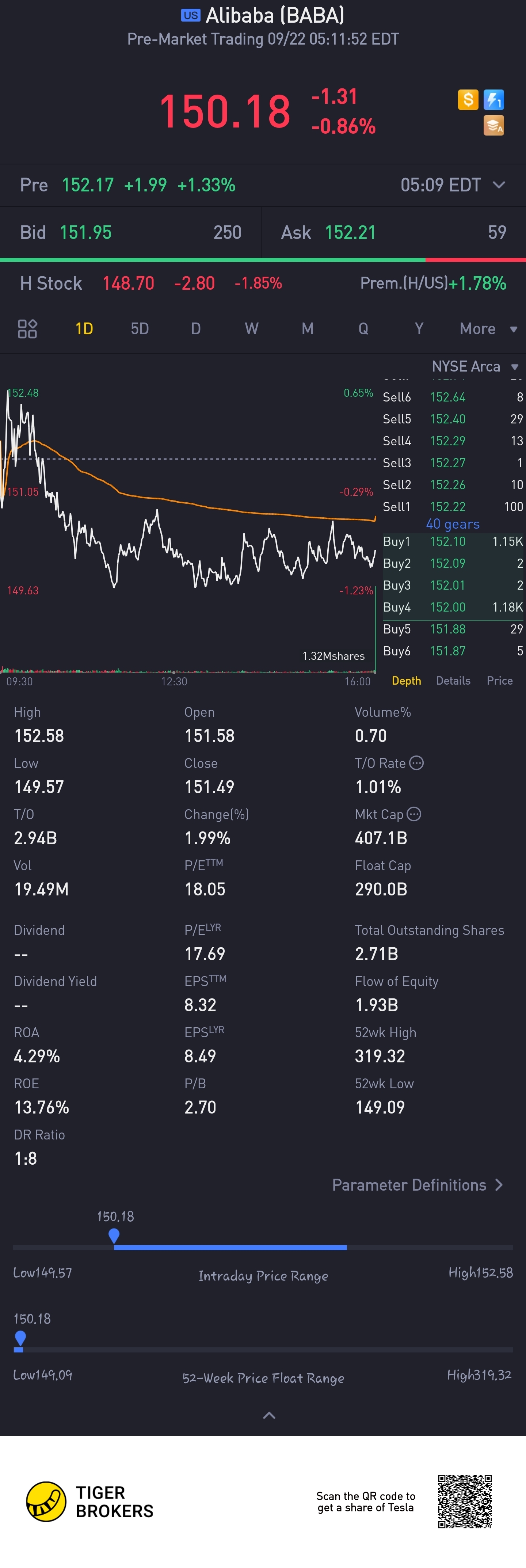The width and height of the screenshot is (526, 1568).
Task: Tap the Buy5 151.88 order row
Action: [452, 629]
